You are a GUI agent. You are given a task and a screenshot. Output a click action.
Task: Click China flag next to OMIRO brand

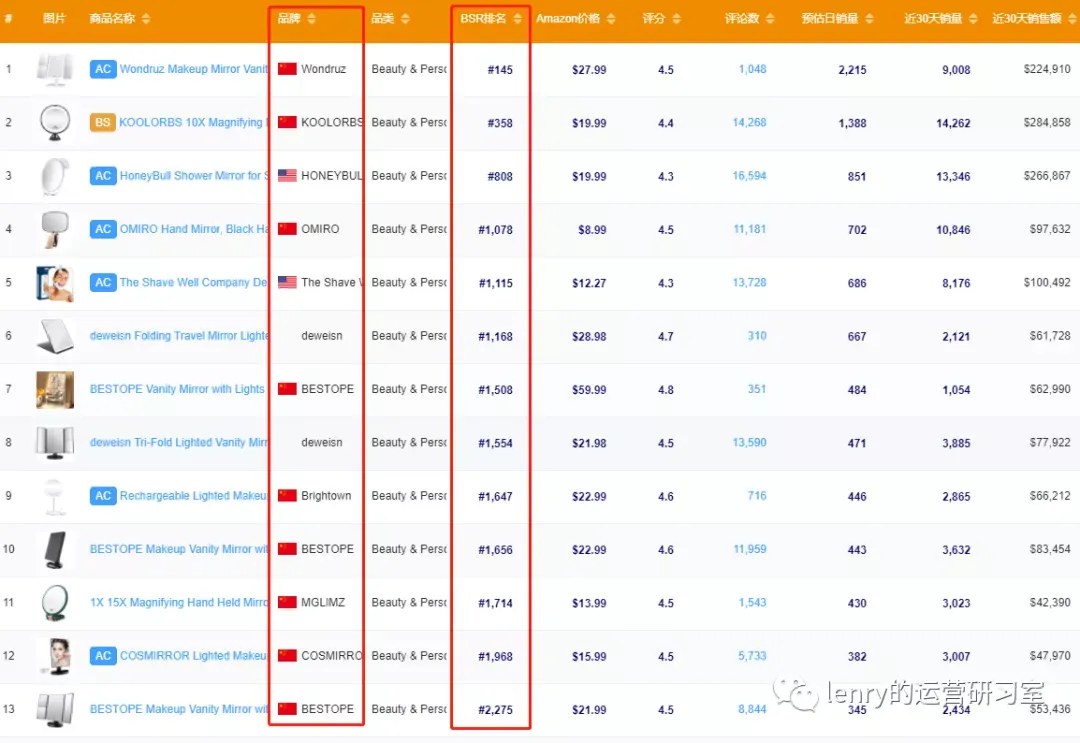click(287, 229)
